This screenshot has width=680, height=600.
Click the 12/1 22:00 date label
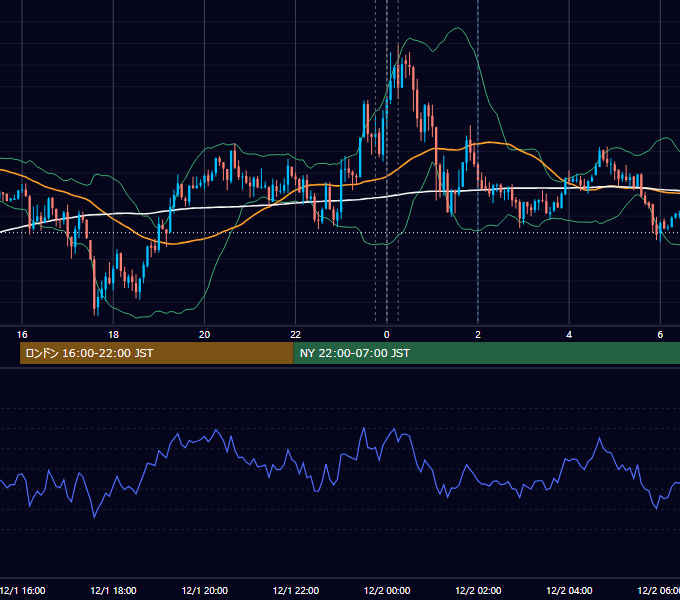pyautogui.click(x=296, y=591)
